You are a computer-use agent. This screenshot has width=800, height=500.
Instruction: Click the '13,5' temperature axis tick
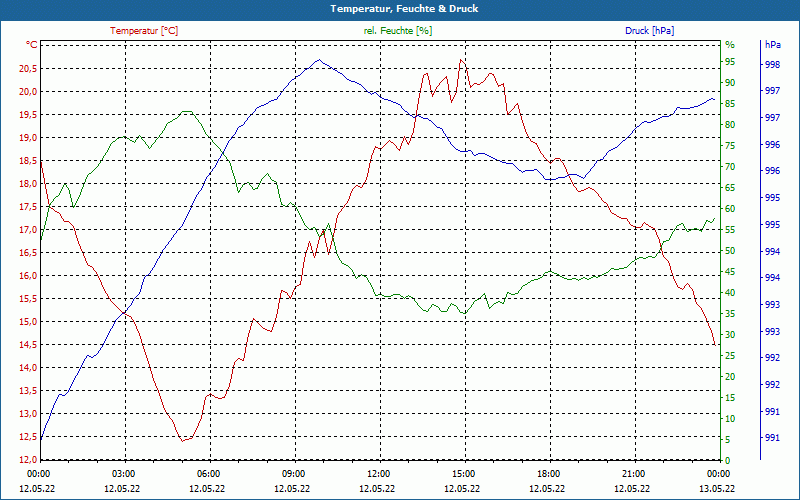click(x=28, y=390)
